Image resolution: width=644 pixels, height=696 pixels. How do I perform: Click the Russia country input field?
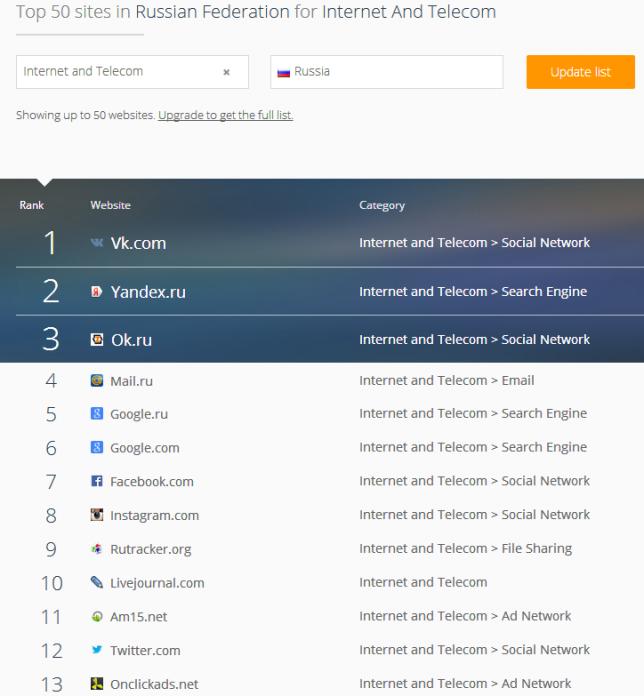(387, 72)
